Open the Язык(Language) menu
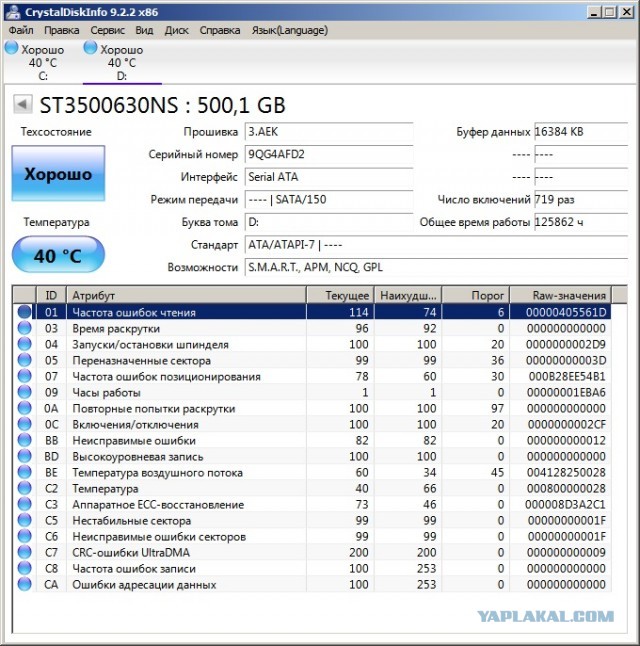Screen dimensions: 640x646 point(290,30)
